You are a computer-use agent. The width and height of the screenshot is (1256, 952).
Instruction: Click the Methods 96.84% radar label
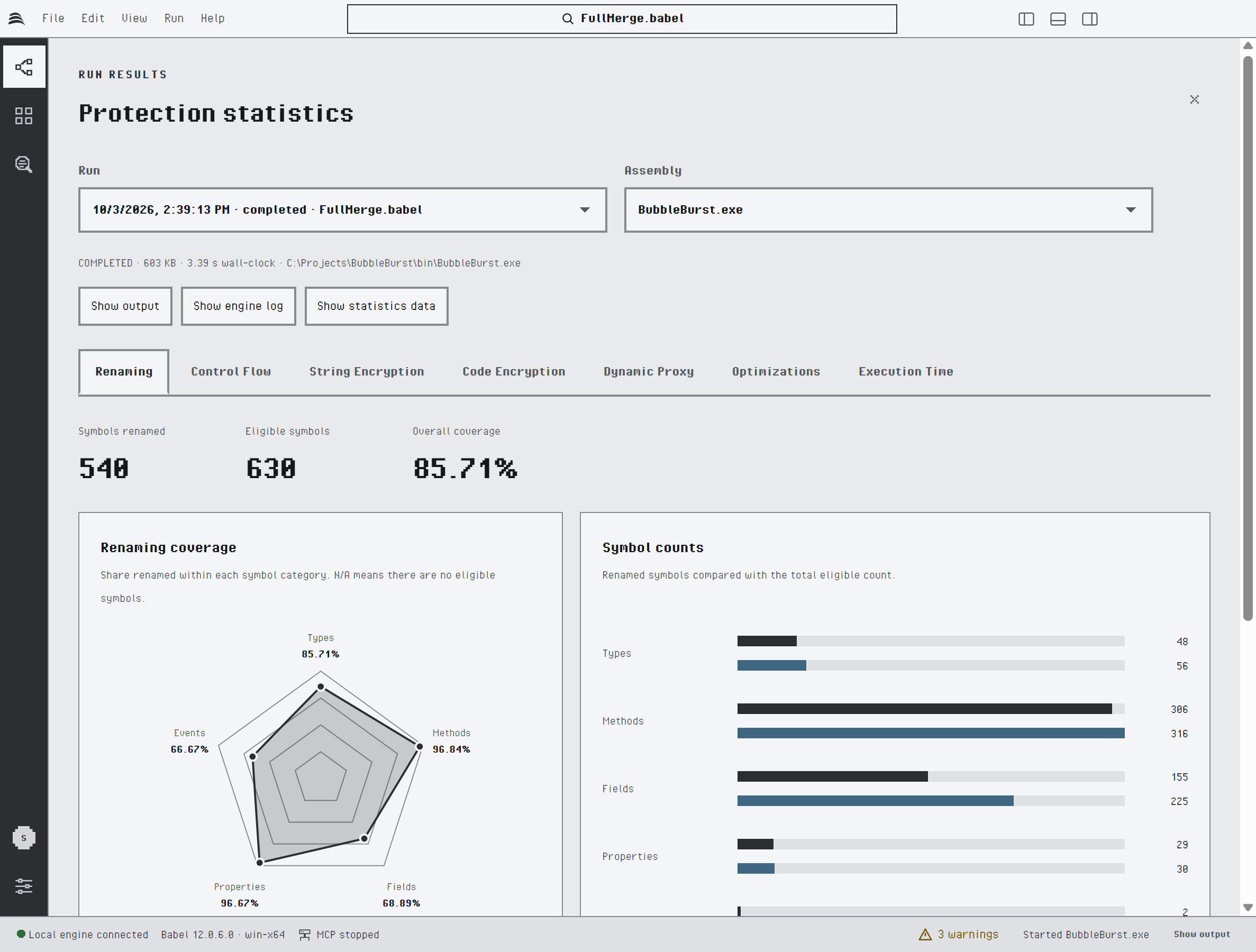[451, 741]
